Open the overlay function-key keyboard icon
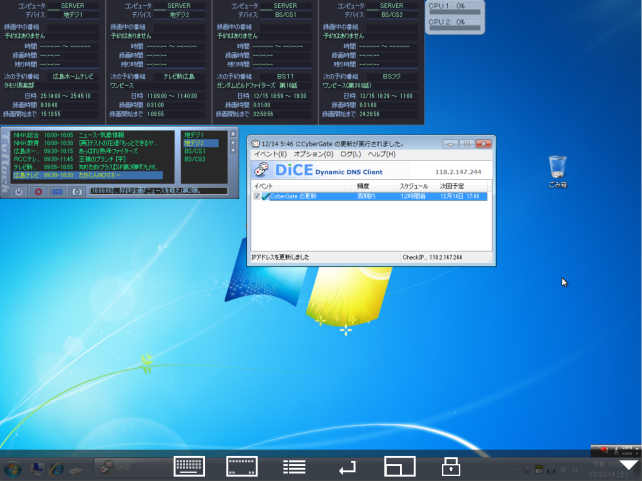 (242, 466)
